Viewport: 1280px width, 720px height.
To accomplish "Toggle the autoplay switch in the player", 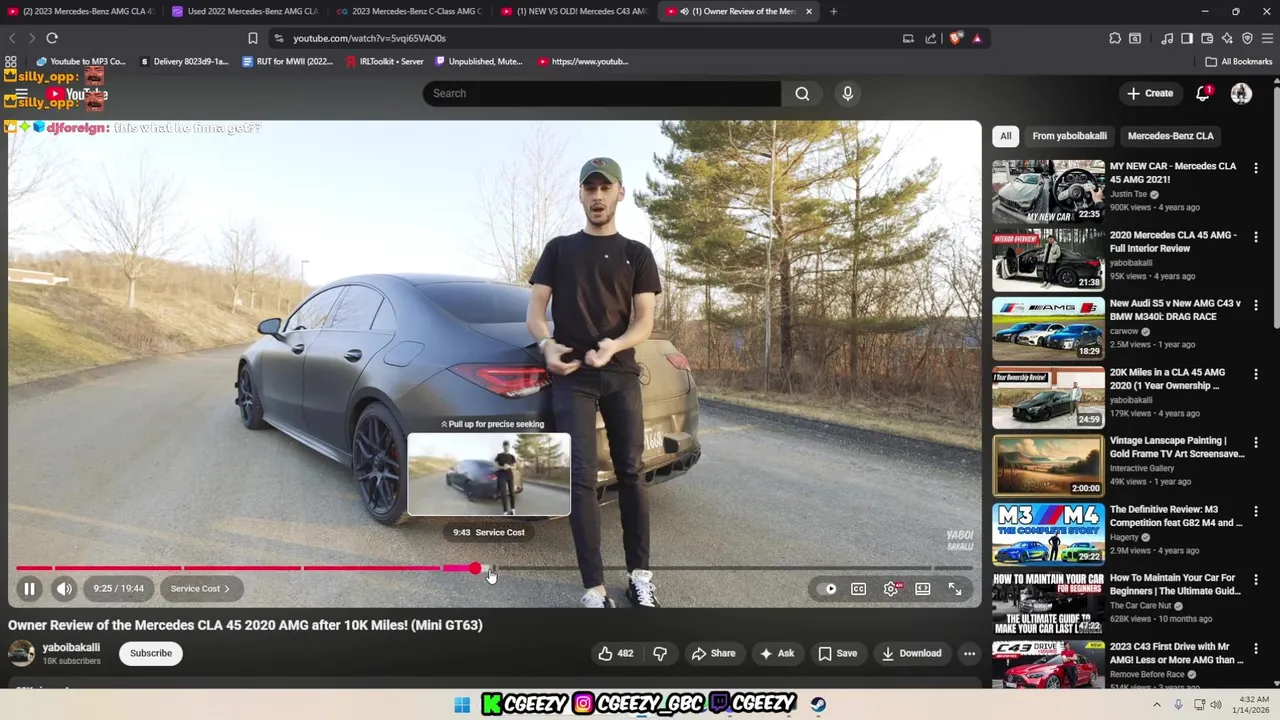I will click(827, 589).
